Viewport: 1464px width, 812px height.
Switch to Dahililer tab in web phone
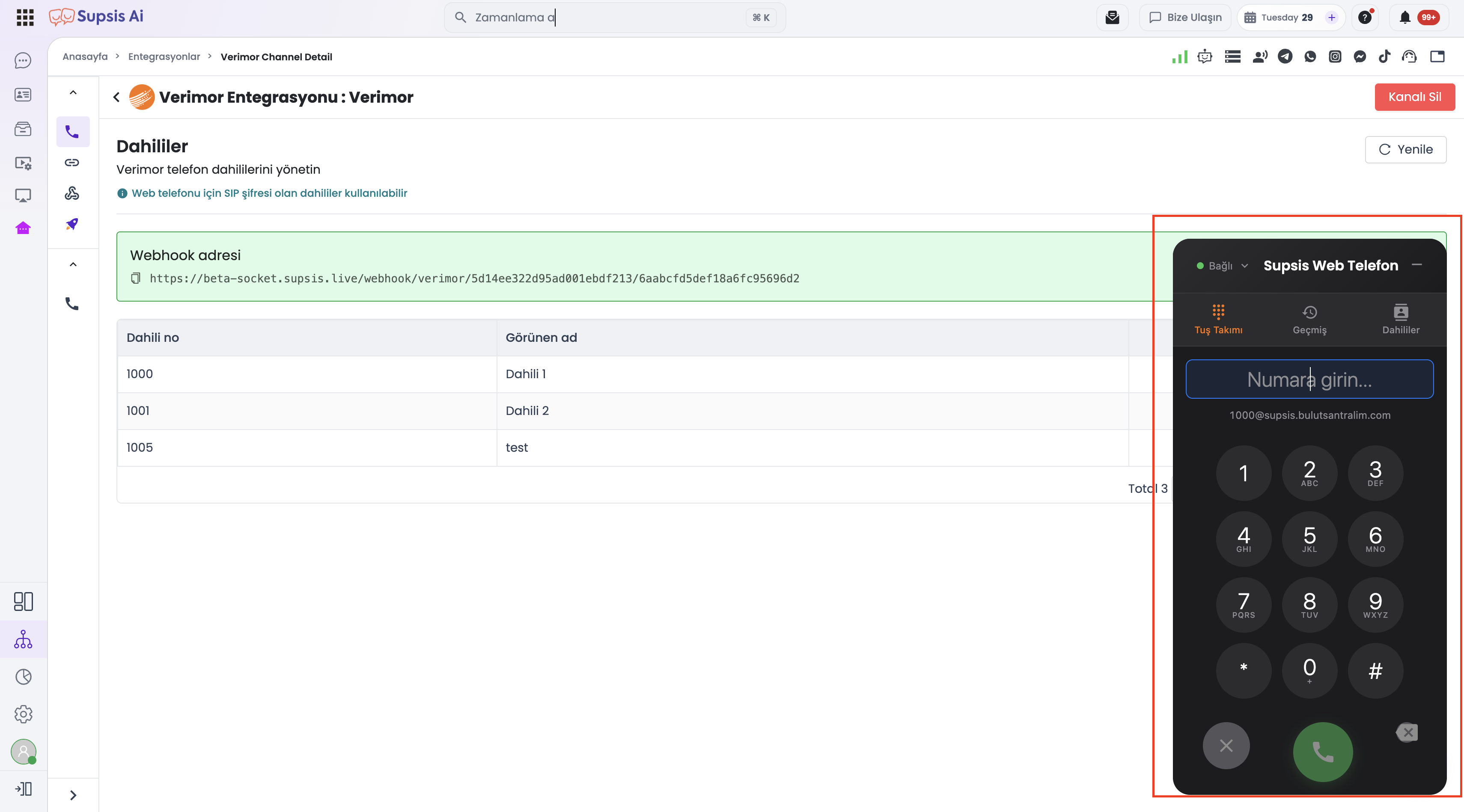[x=1401, y=320]
